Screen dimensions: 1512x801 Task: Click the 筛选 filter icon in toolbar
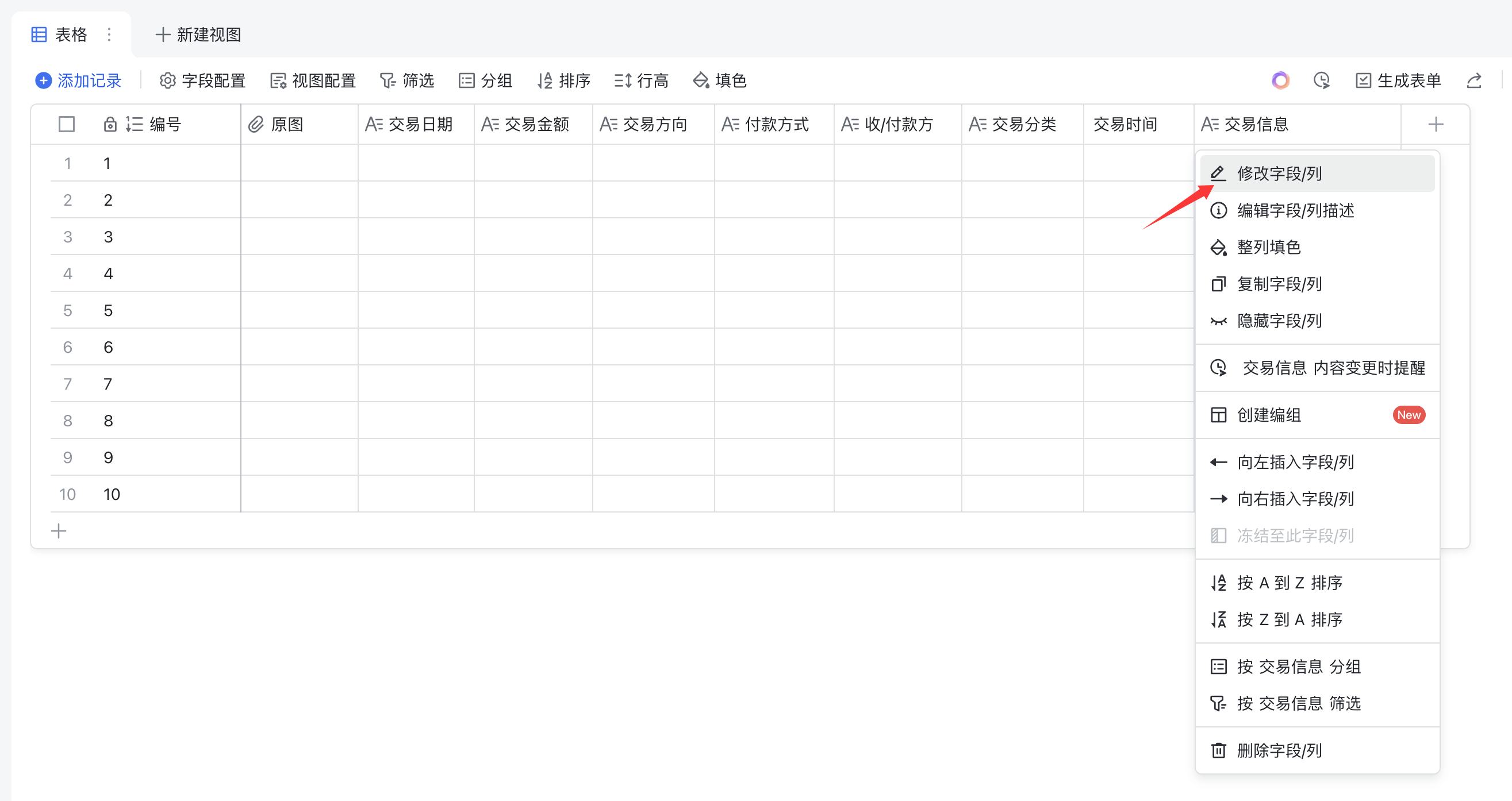click(x=388, y=80)
